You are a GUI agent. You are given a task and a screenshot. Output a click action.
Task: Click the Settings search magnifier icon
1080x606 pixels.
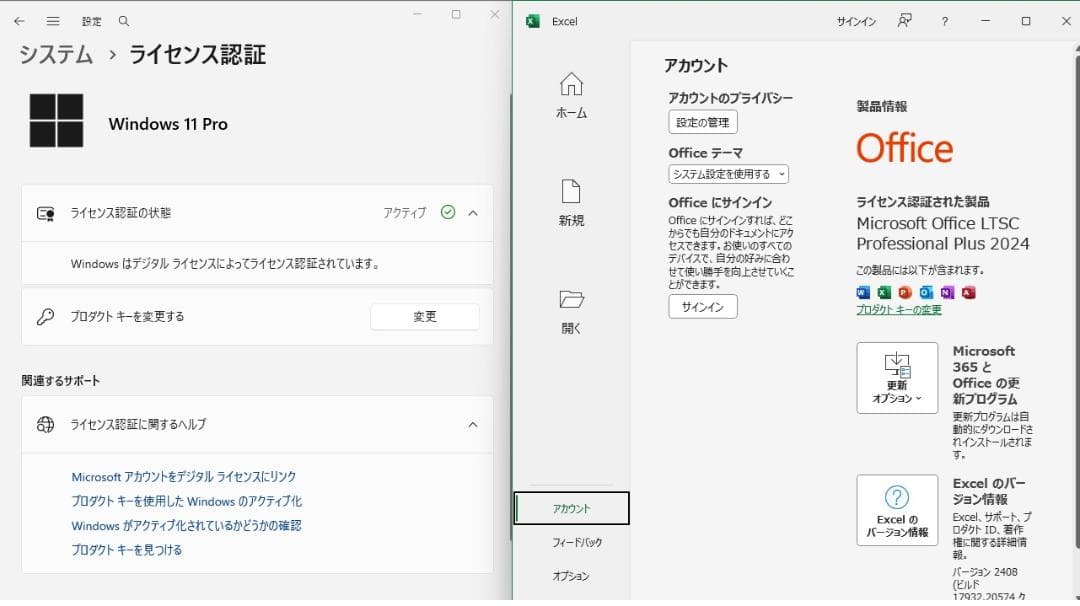(124, 21)
